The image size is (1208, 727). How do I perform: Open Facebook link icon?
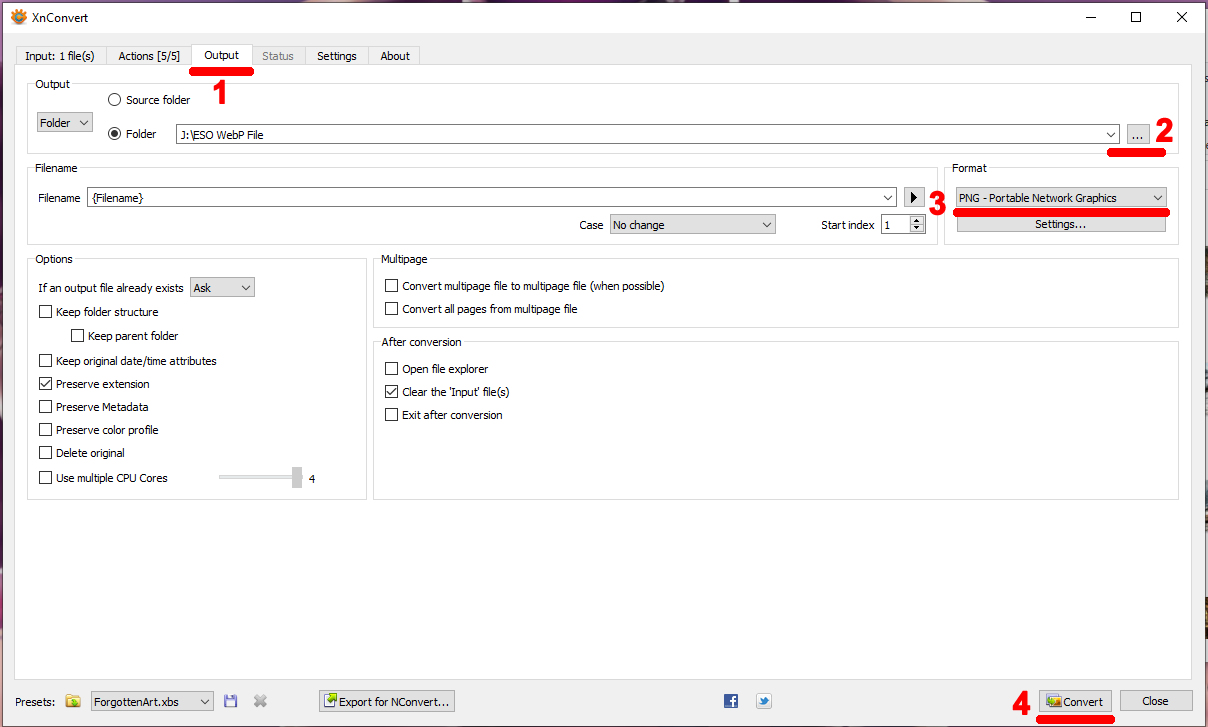click(x=731, y=702)
